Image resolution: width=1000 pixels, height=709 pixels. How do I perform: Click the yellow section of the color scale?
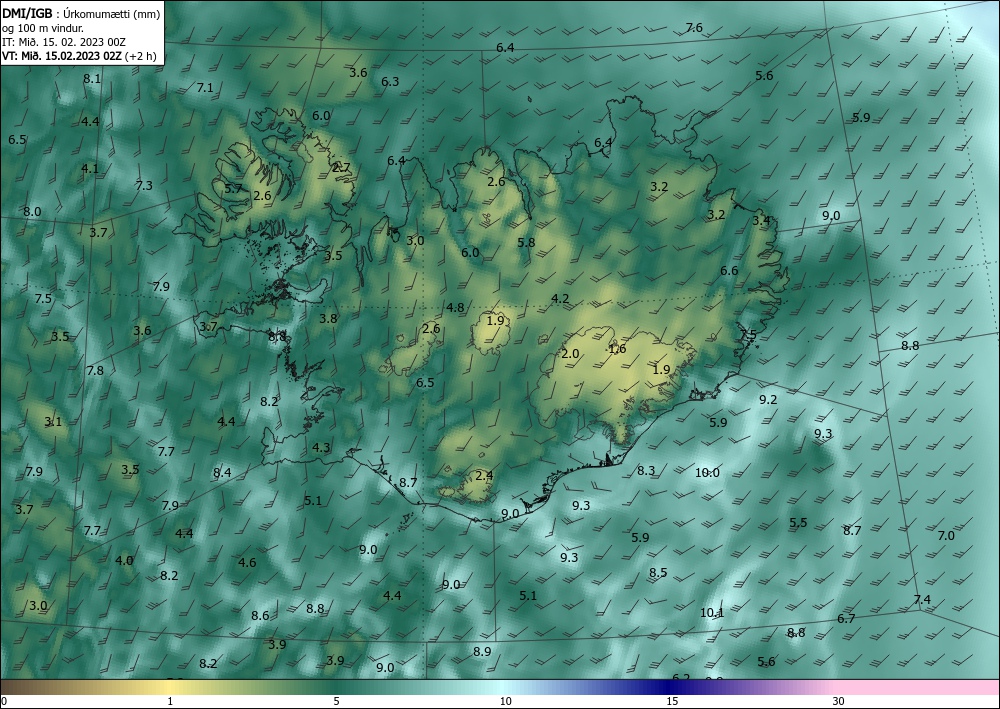tap(170, 687)
